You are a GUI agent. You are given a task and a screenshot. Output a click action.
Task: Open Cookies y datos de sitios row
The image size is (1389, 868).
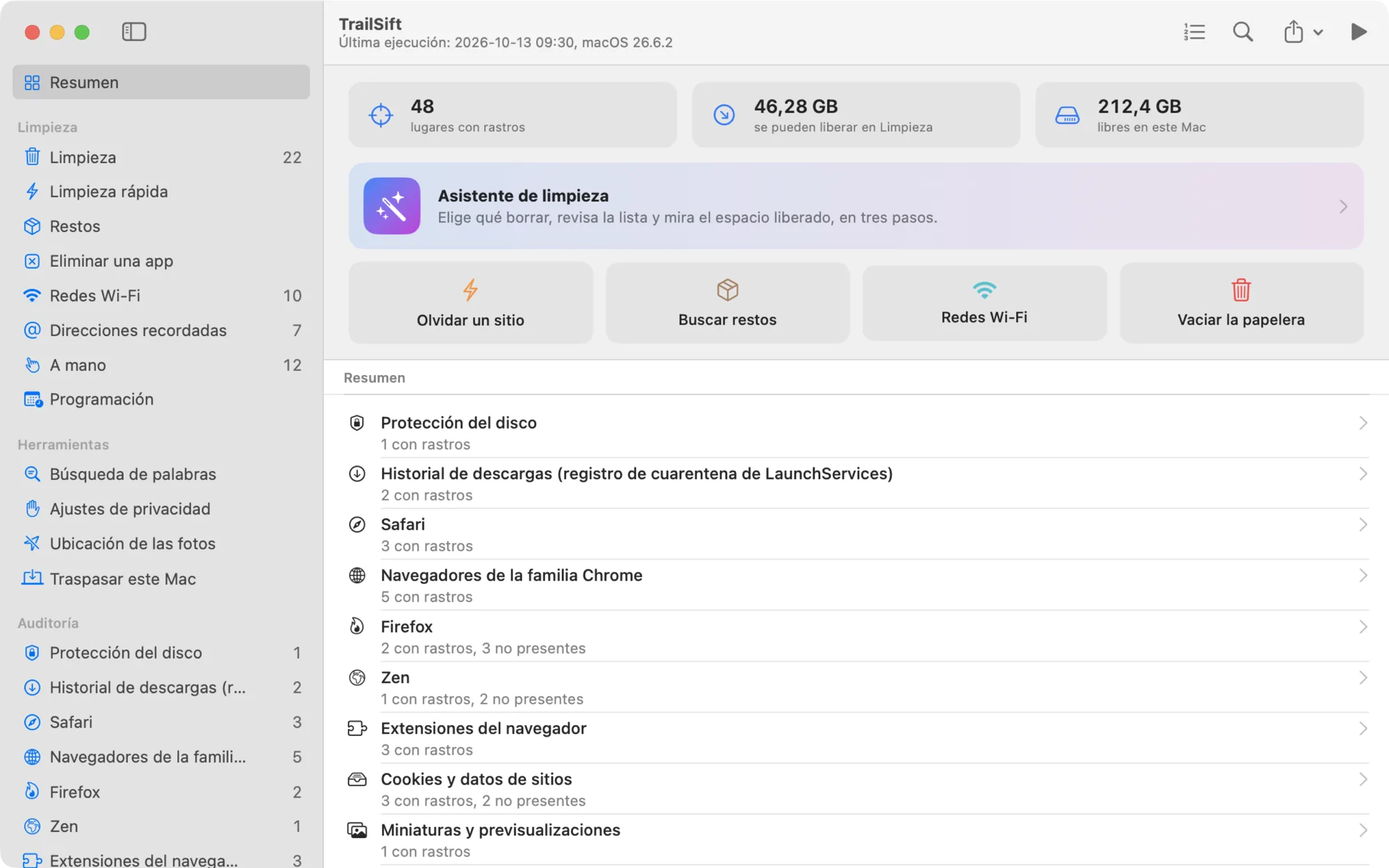click(856, 789)
